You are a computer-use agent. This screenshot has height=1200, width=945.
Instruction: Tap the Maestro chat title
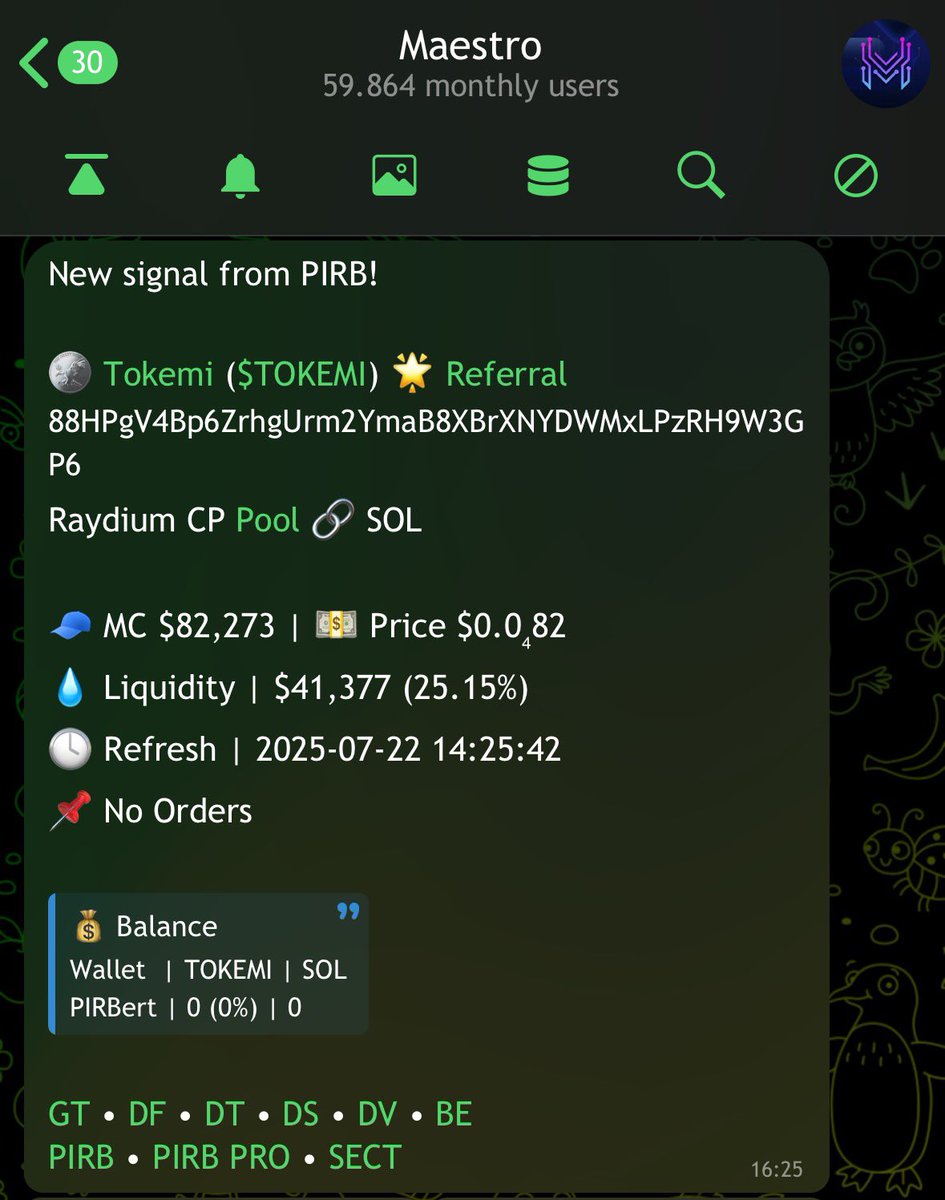[x=470, y=46]
